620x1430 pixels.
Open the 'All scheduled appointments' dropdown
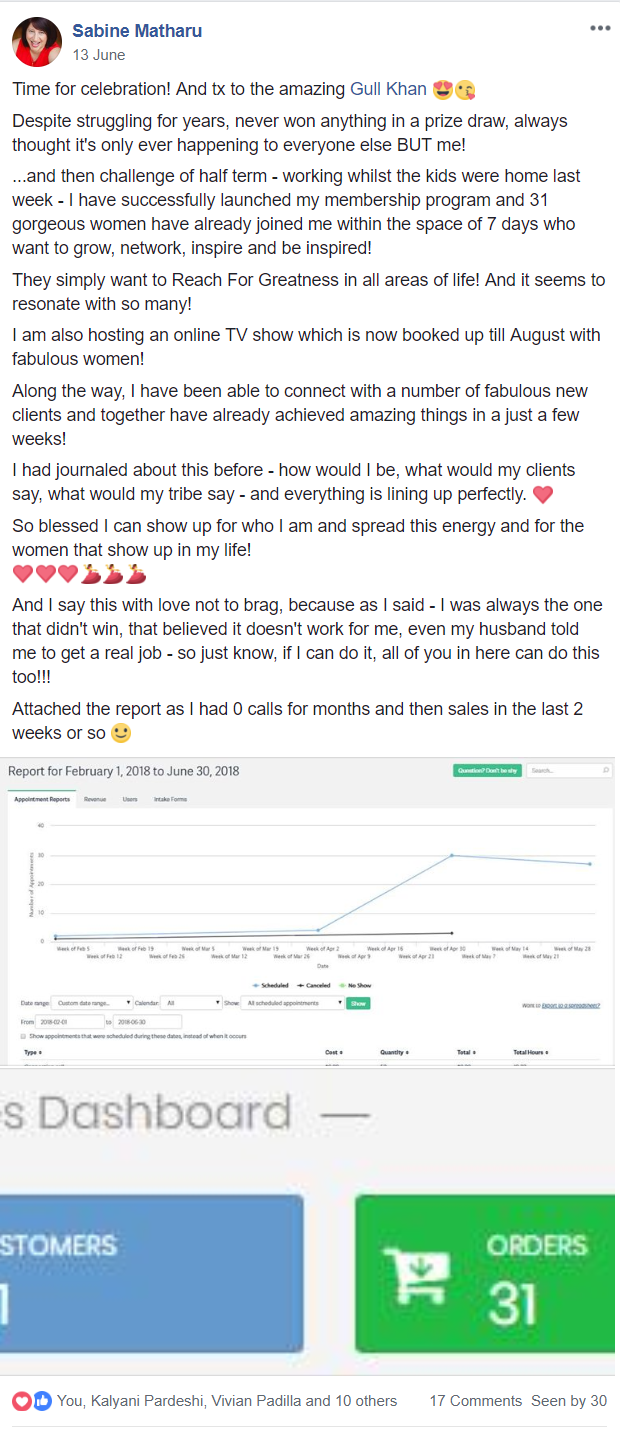pos(293,1003)
